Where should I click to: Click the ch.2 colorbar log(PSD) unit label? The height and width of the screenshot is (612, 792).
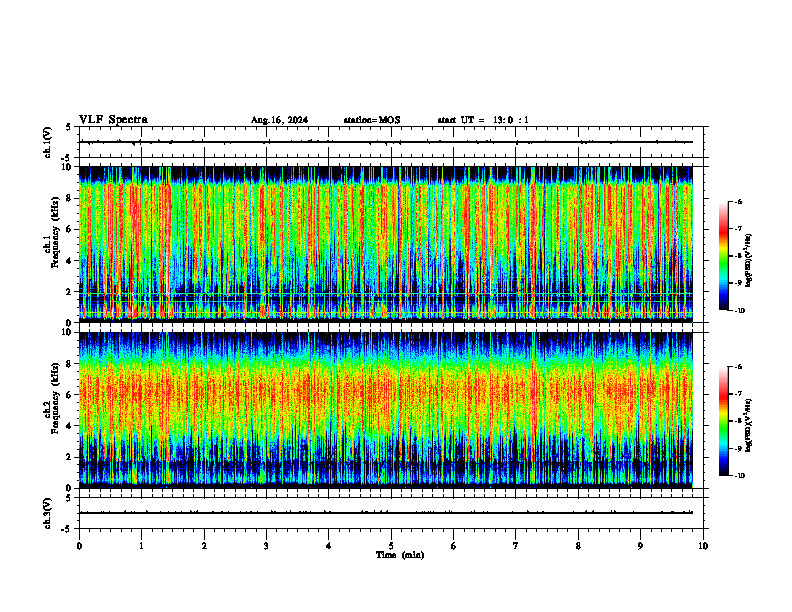749,425
